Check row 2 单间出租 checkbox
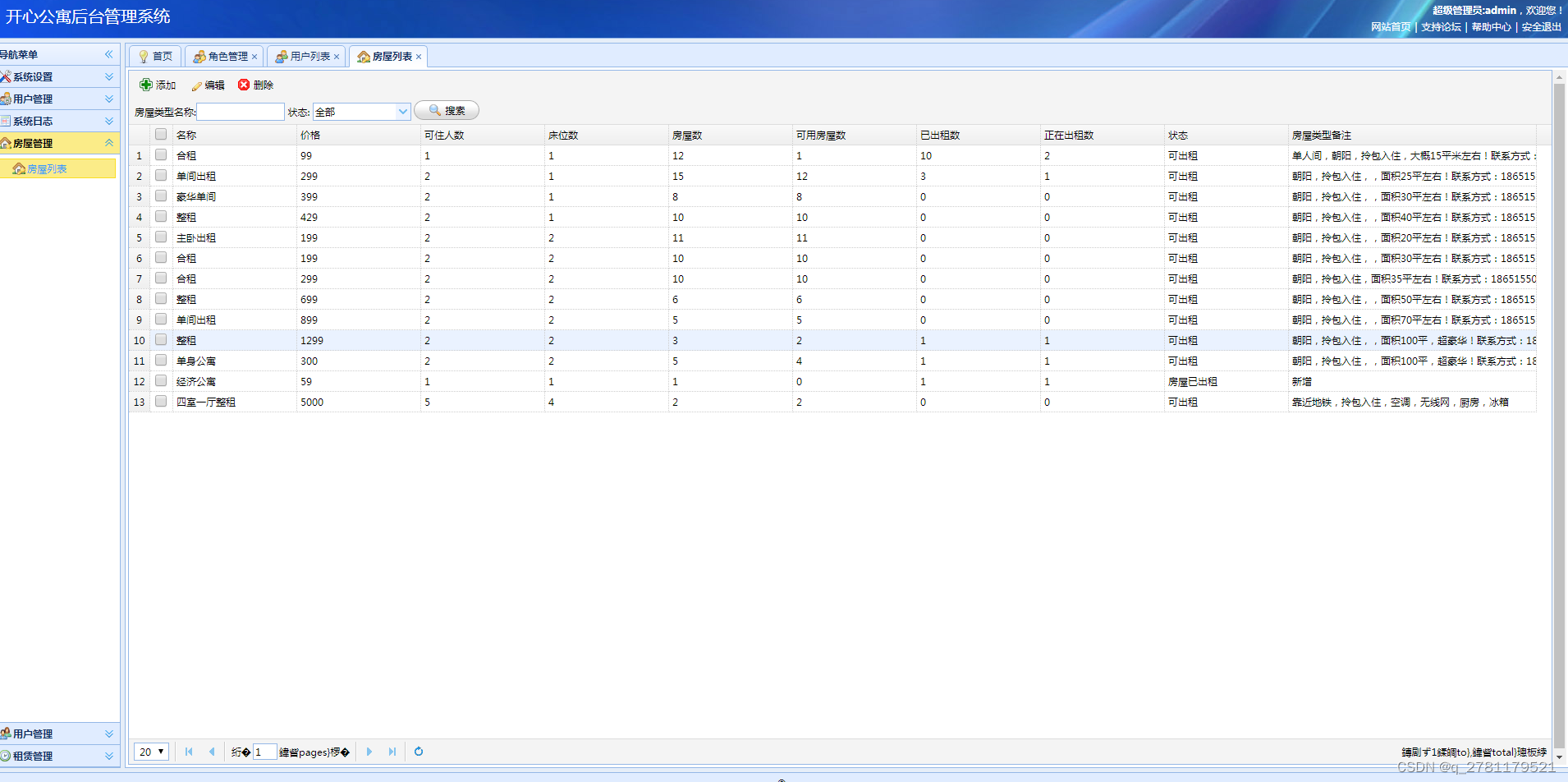 [161, 175]
